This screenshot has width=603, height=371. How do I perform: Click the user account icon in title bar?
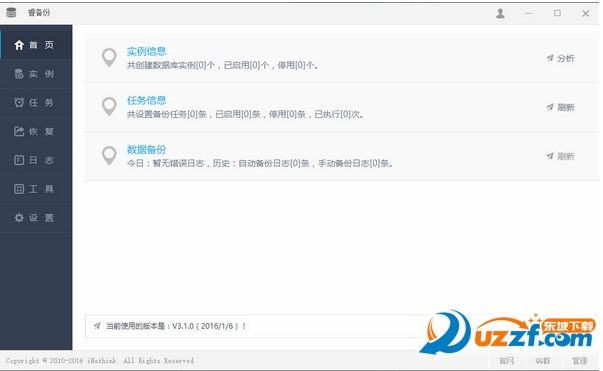[x=500, y=13]
